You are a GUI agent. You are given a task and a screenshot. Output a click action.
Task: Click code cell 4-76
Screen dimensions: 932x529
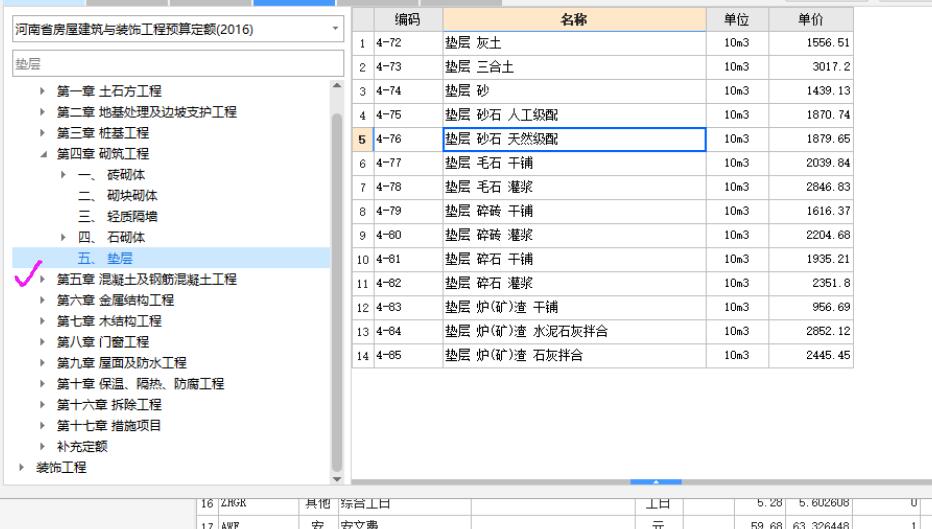(x=408, y=139)
